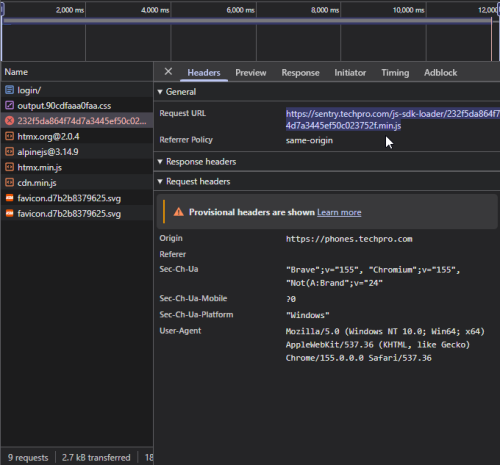This screenshot has width=500, height=465.
Task: Click the Origin value https://phones.techpro.com
Action: click(349, 239)
